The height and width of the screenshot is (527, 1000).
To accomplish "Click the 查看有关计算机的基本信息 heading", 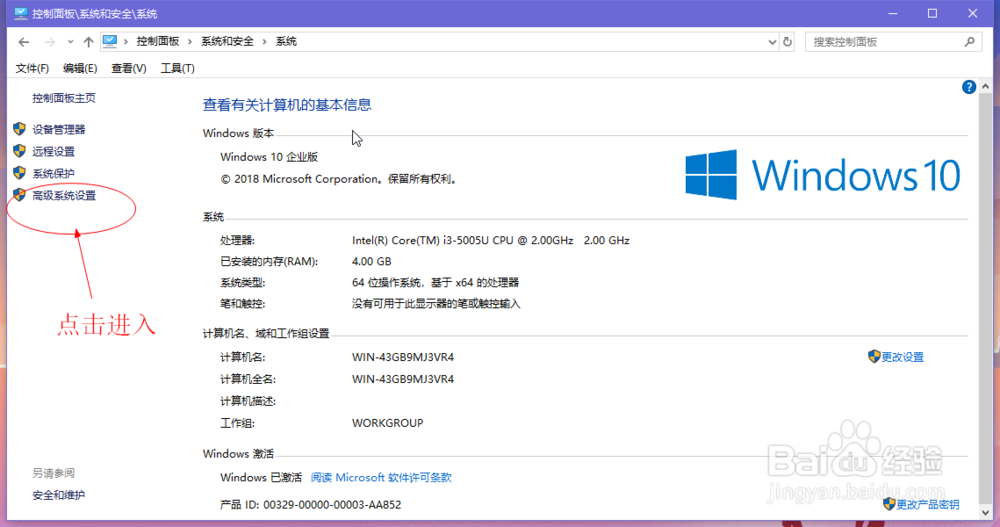I will pos(287,105).
